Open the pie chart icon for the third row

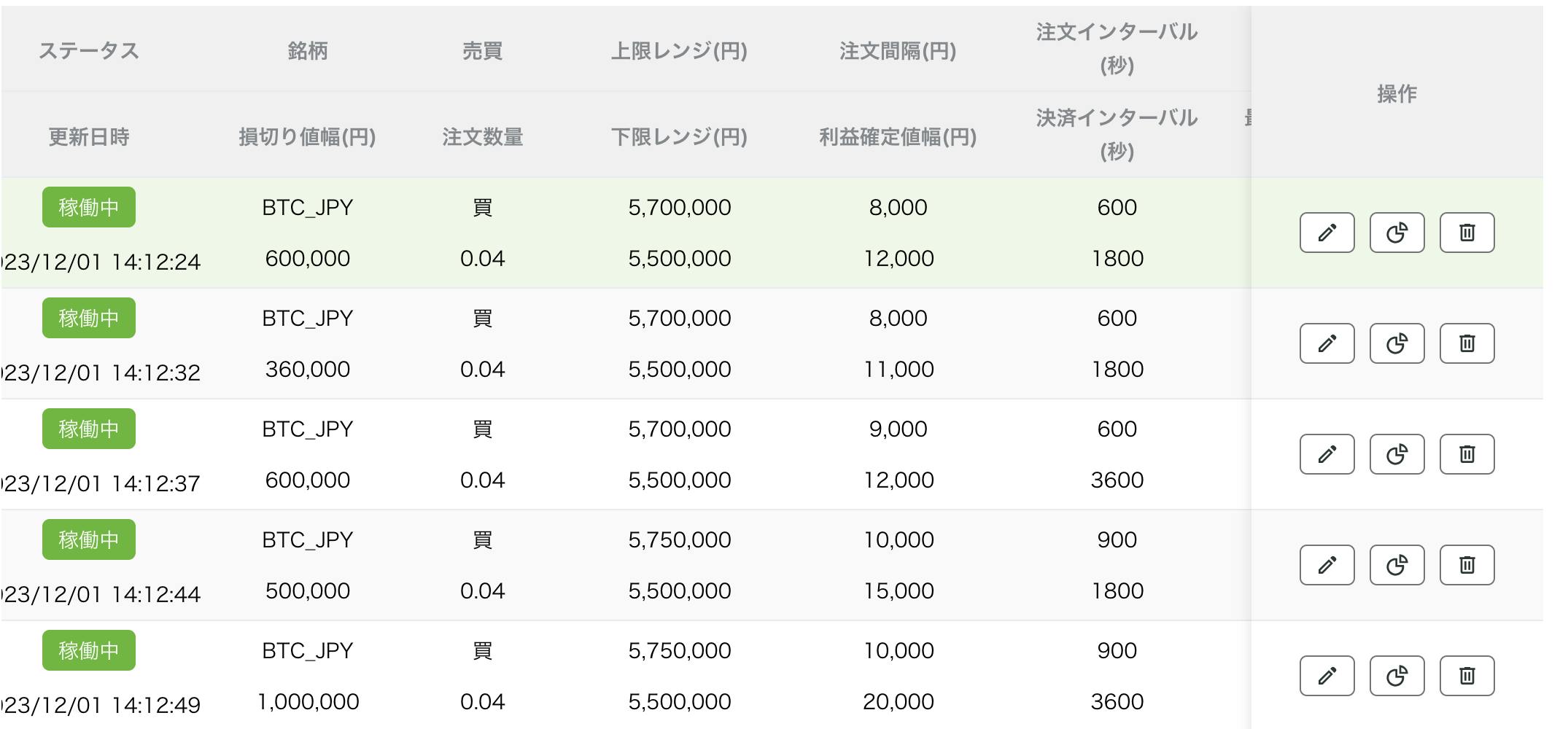[1396, 453]
